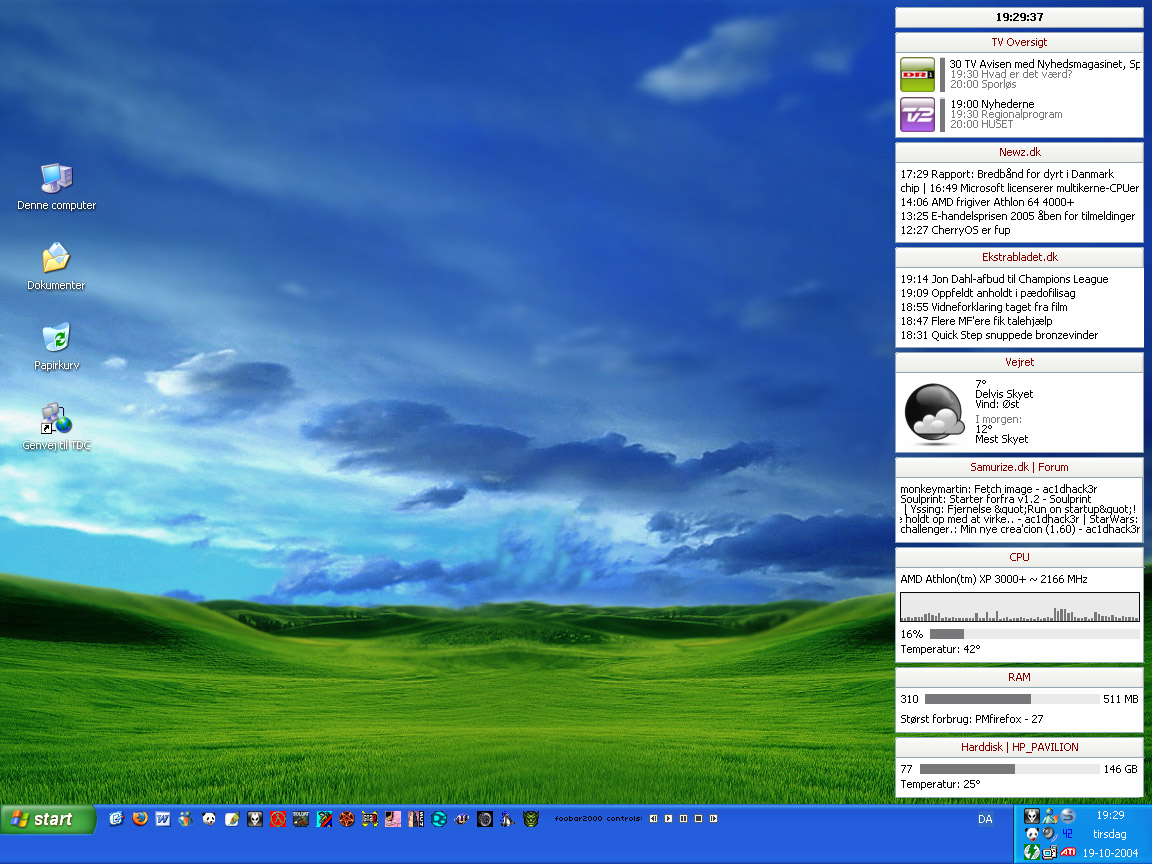Pause playback in foobar2000 controls

(x=683, y=818)
